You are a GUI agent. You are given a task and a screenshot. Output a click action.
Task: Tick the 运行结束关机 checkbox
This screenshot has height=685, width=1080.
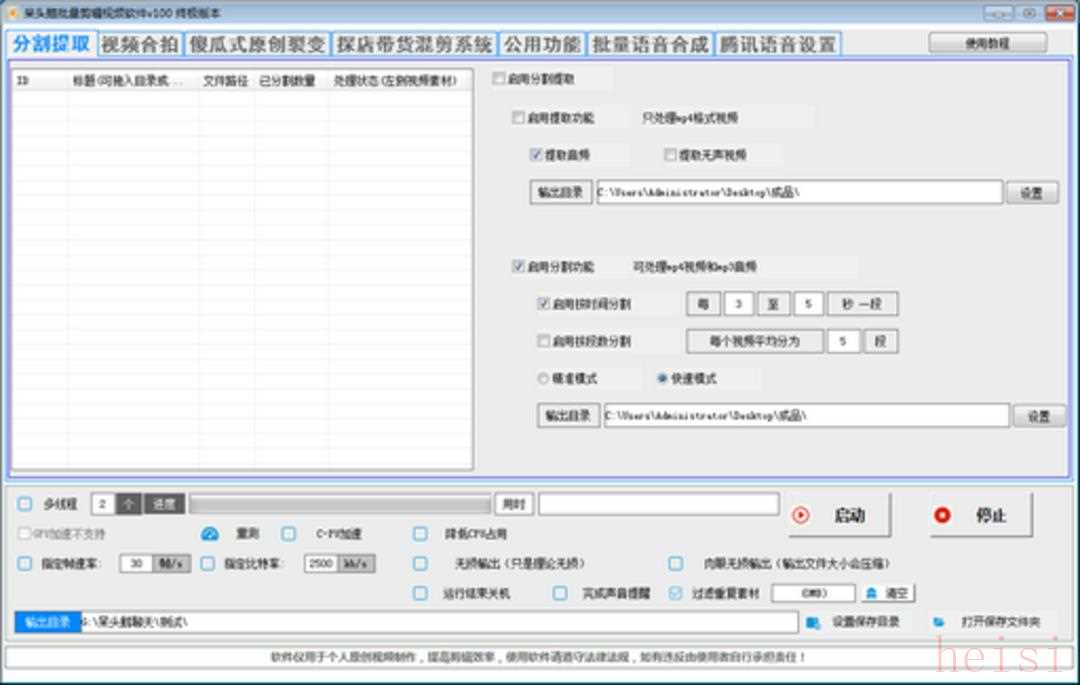coord(420,593)
